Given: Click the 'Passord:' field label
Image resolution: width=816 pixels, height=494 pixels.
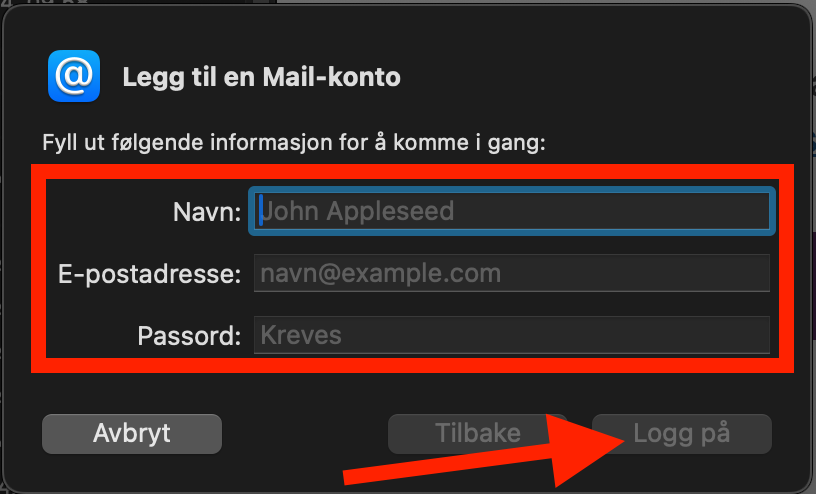Looking at the screenshot, I should [189, 336].
